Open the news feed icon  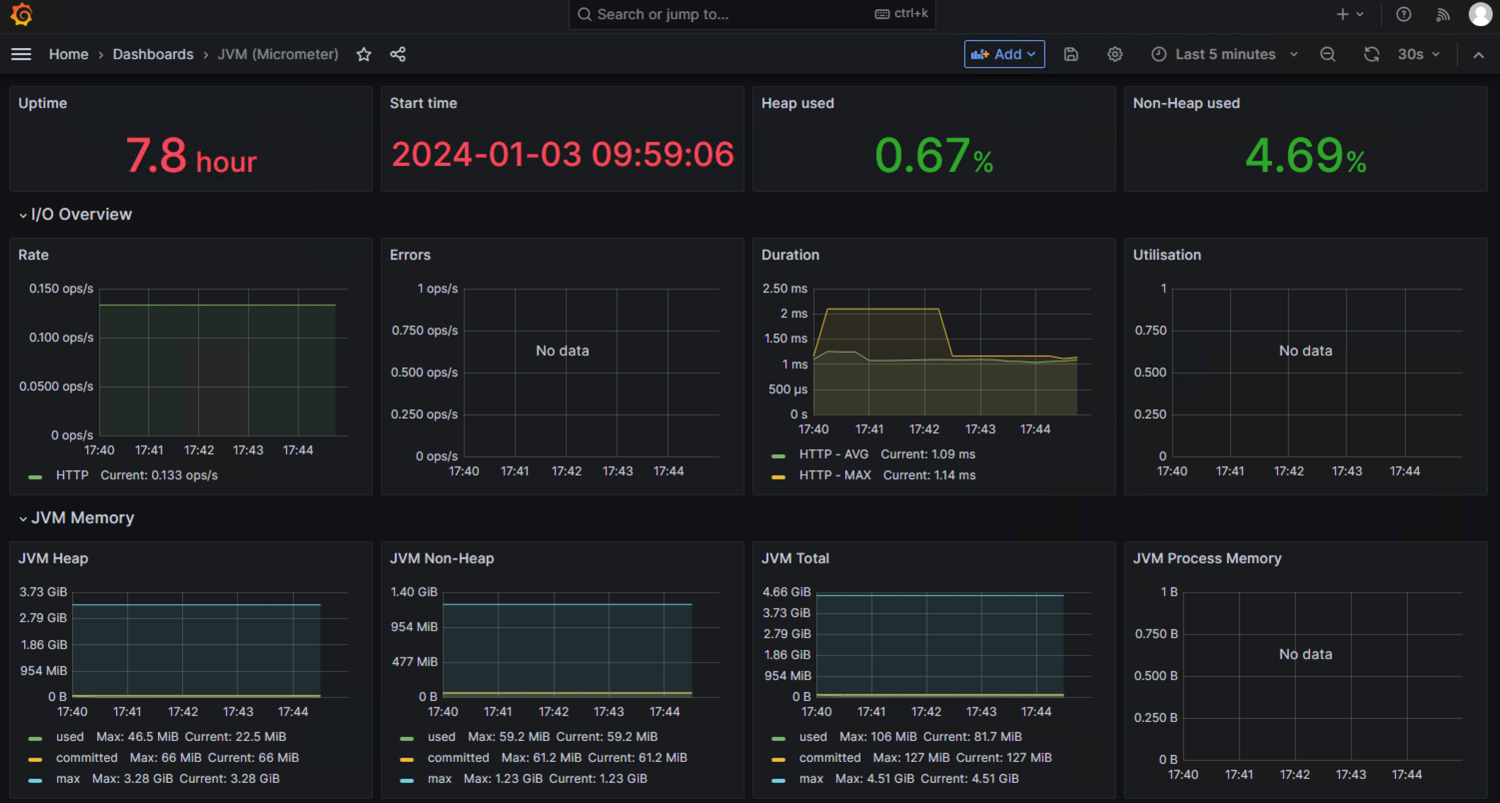tap(1443, 14)
